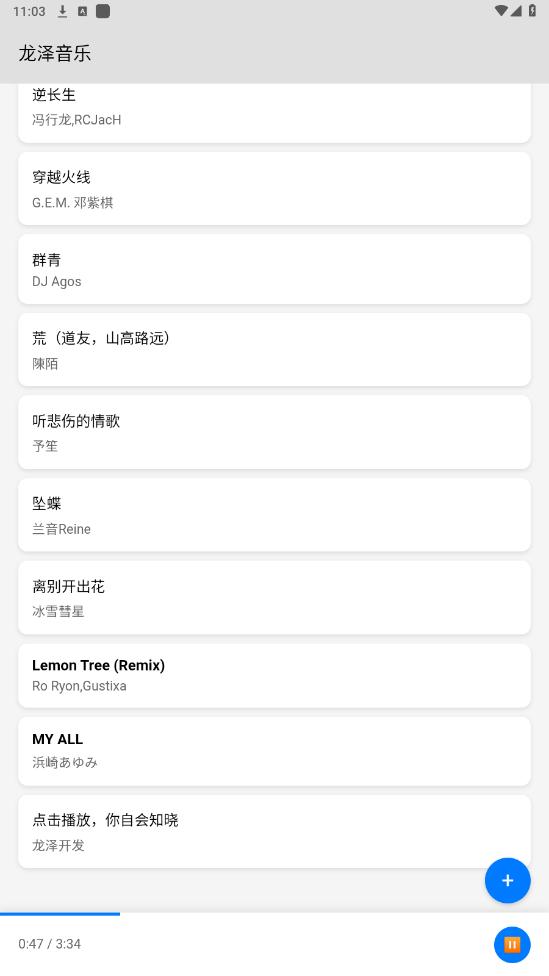Open MY ALL by 浜崎あゆみ

tap(274, 751)
